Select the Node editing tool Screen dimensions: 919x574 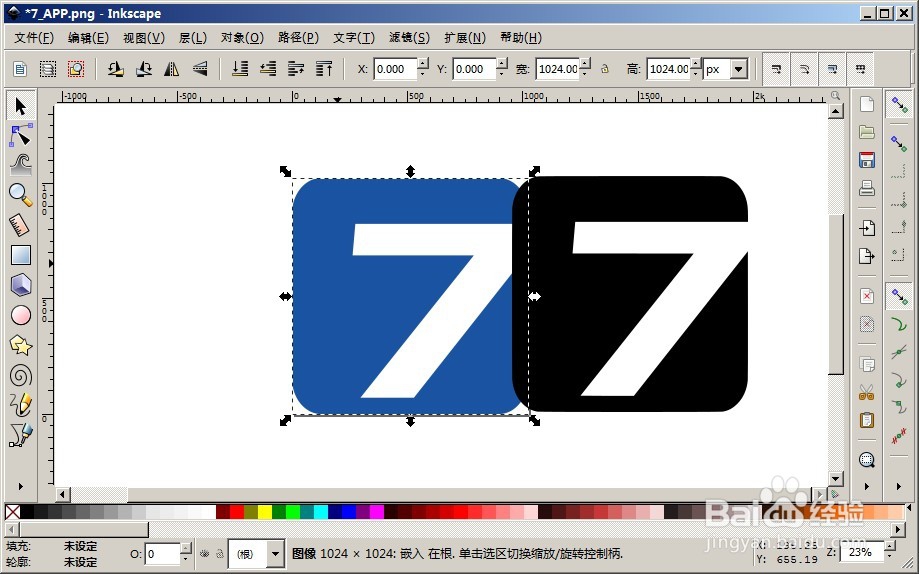21,135
